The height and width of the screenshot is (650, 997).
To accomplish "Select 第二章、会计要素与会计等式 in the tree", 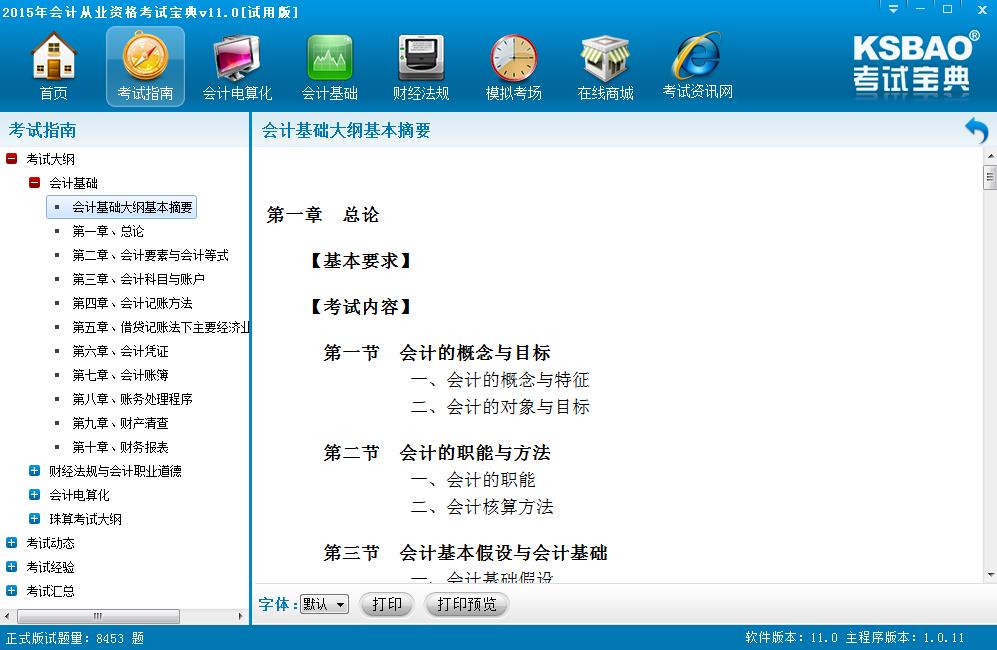I will 150,255.
